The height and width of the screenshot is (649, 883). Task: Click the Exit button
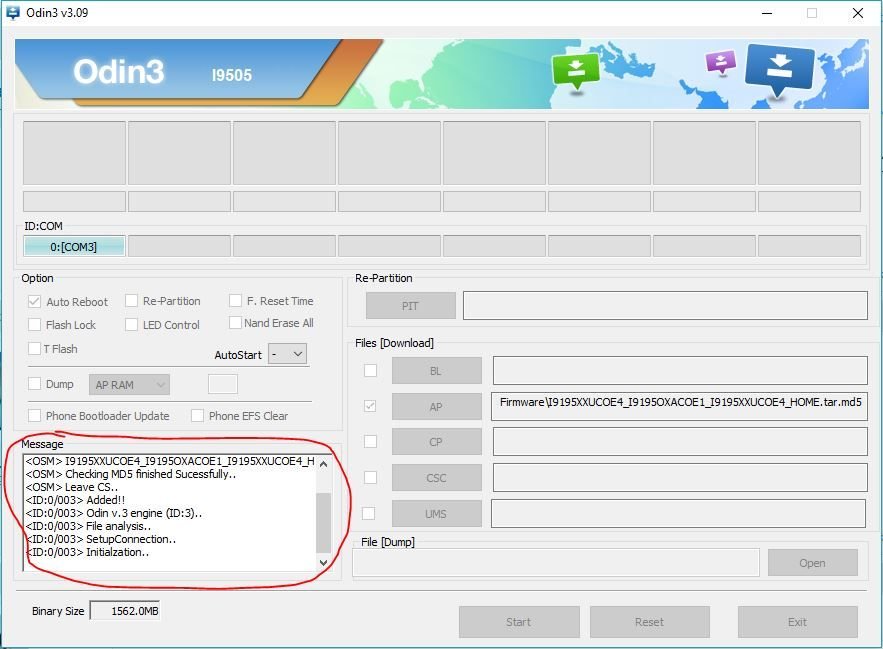coord(798,622)
